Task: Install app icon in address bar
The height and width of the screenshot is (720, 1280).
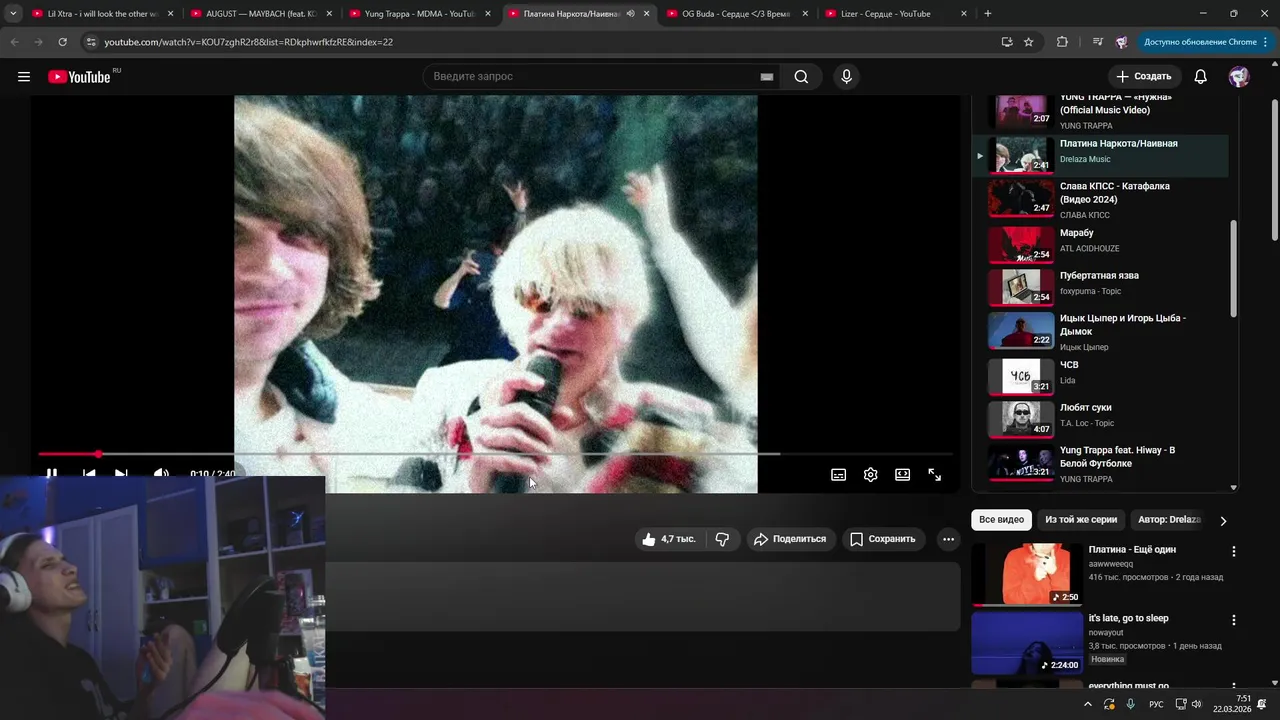Action: 1007,42
